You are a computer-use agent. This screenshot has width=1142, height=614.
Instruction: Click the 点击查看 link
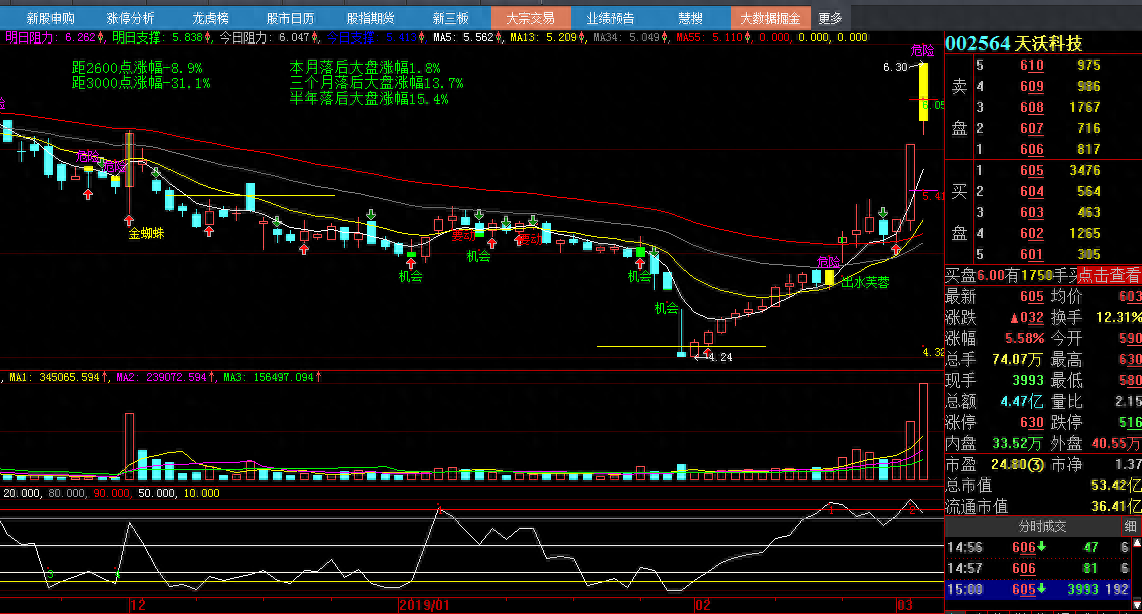1108,275
